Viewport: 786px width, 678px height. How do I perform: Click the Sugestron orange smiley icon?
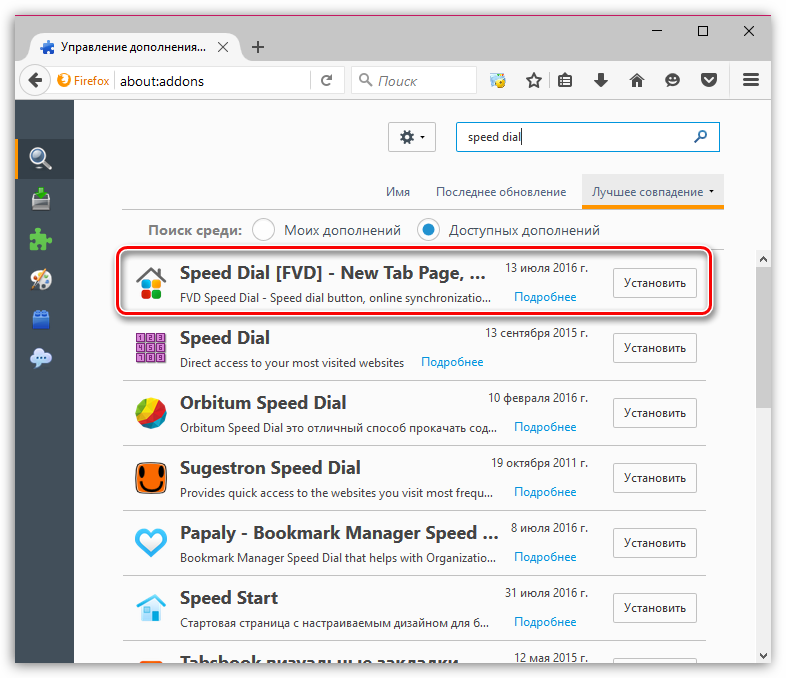click(x=151, y=478)
